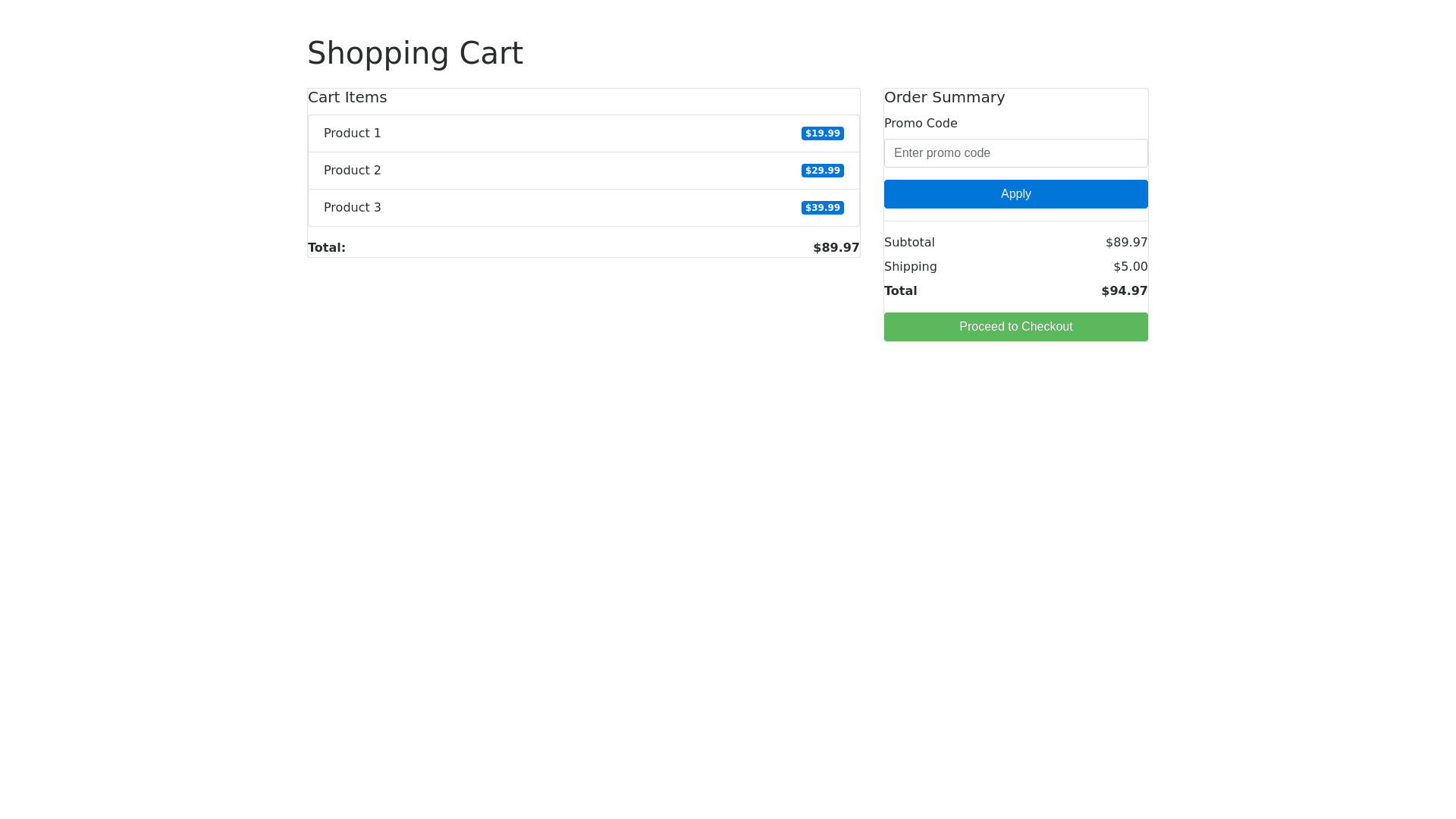Click the bold Total: label under cart items
Viewport: 1456px width, 819px height.
click(326, 248)
